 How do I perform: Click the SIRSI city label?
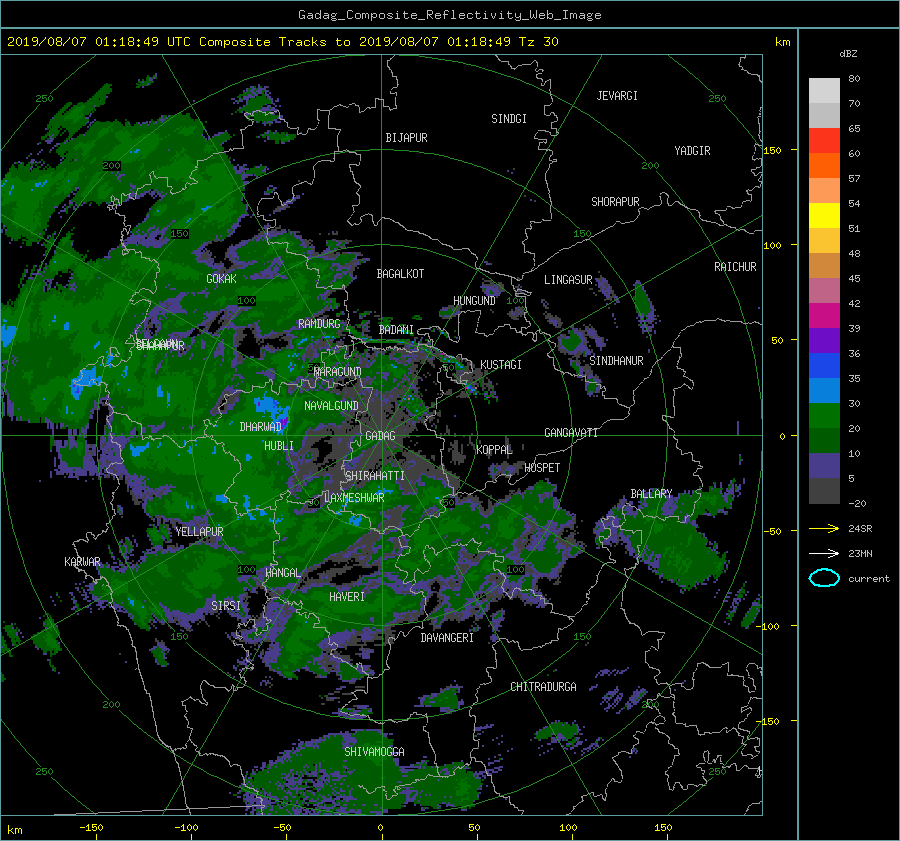point(226,606)
